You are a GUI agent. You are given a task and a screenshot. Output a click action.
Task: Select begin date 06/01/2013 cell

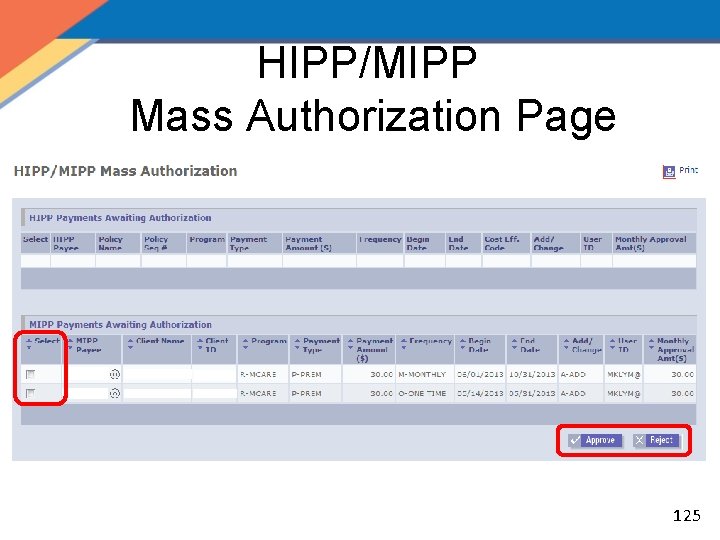coord(480,374)
